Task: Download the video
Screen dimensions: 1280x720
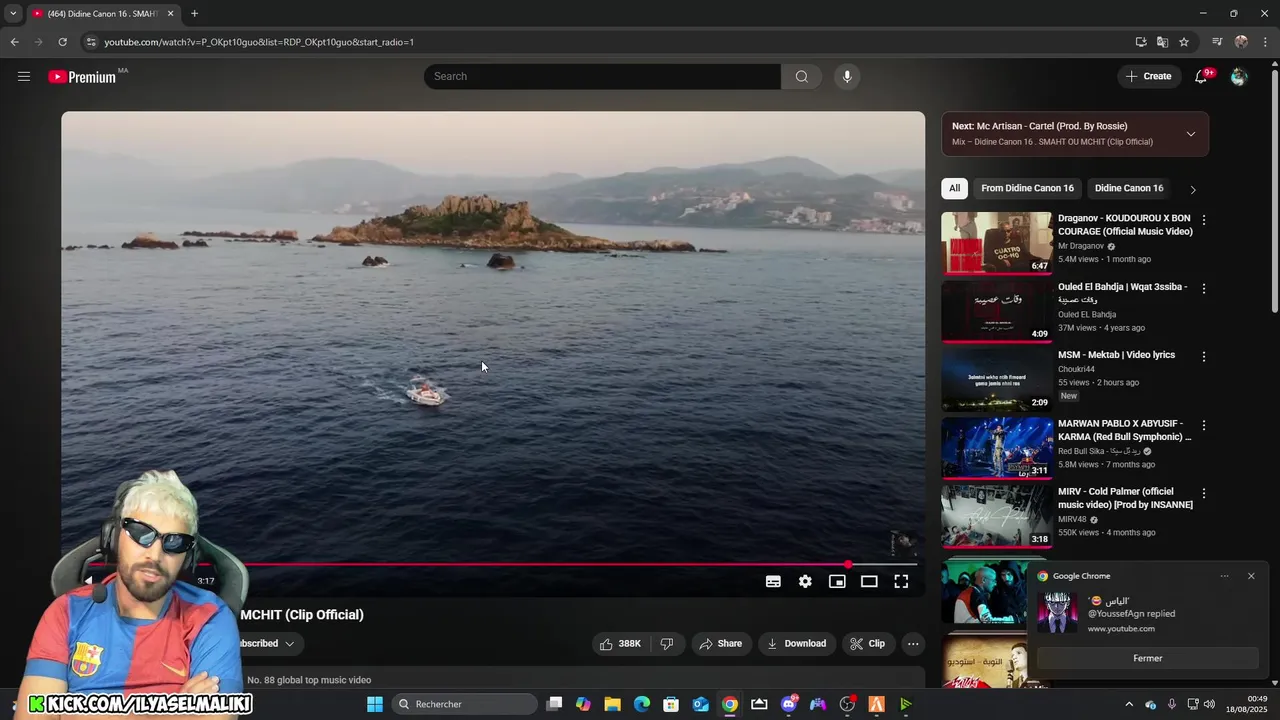Action: point(797,644)
